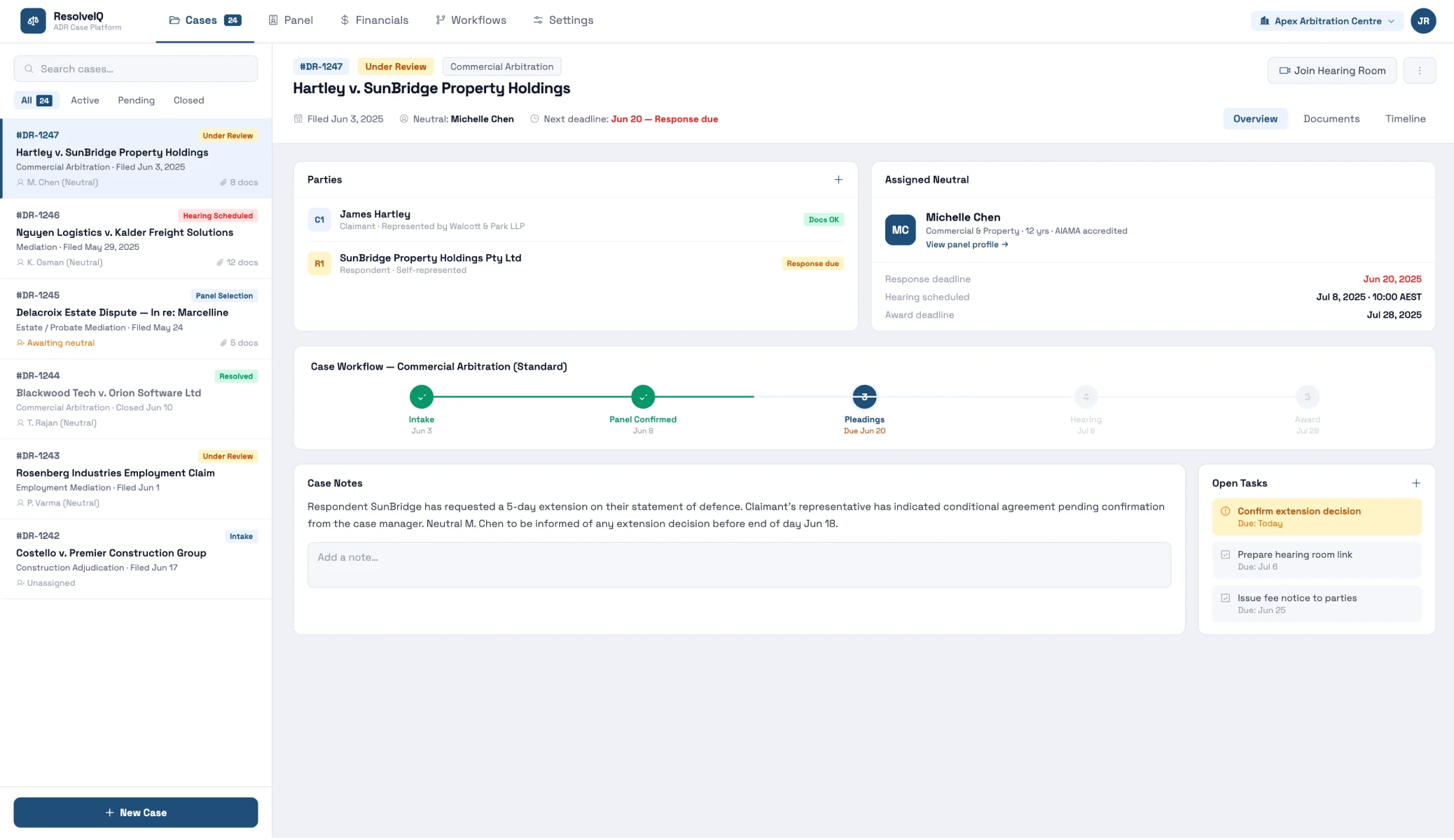Open the Workflows tab
This screenshot has height=840, width=1454.
tap(471, 20)
